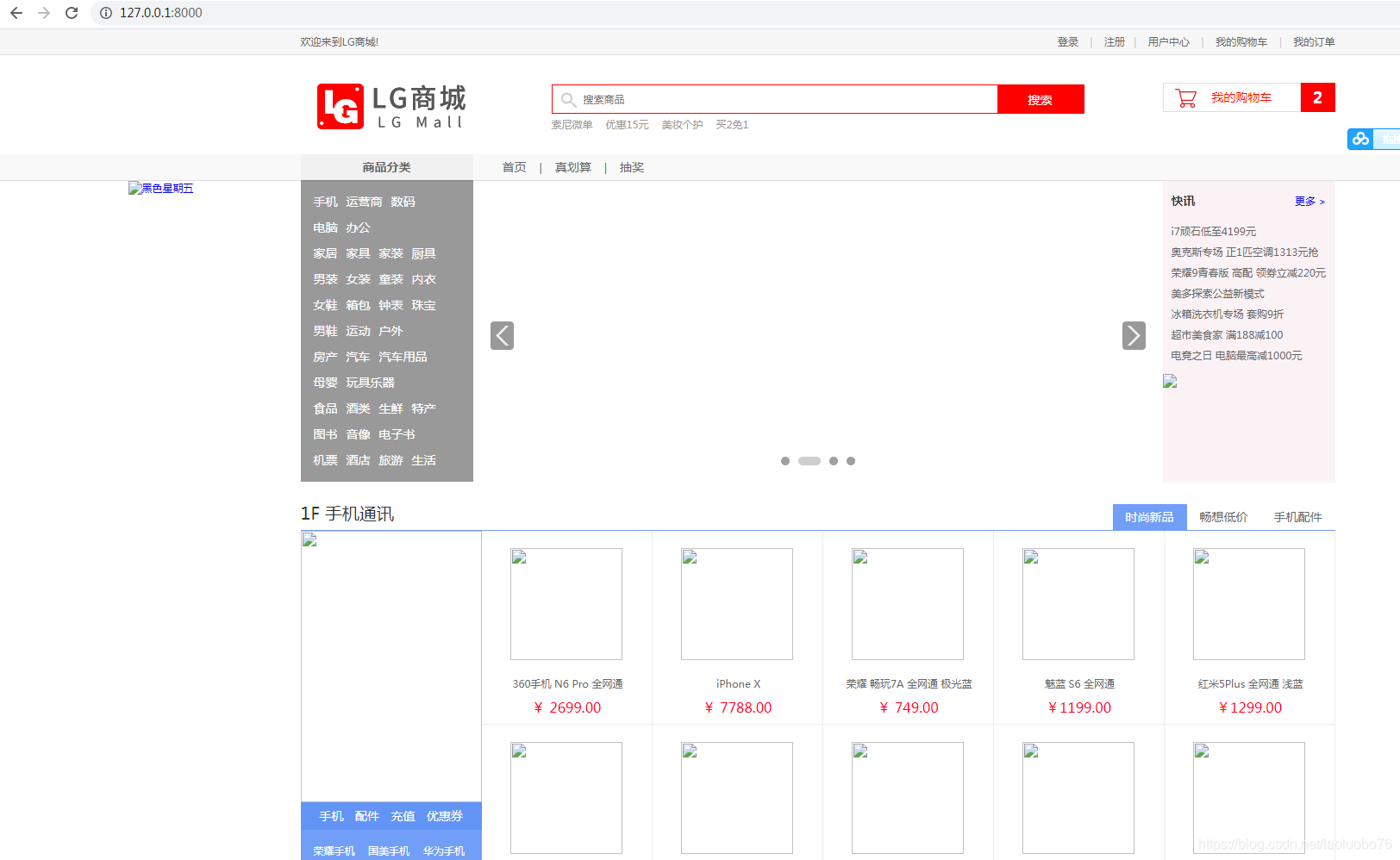Click the right carousel navigation arrow
1400x860 pixels.
tap(1134, 335)
